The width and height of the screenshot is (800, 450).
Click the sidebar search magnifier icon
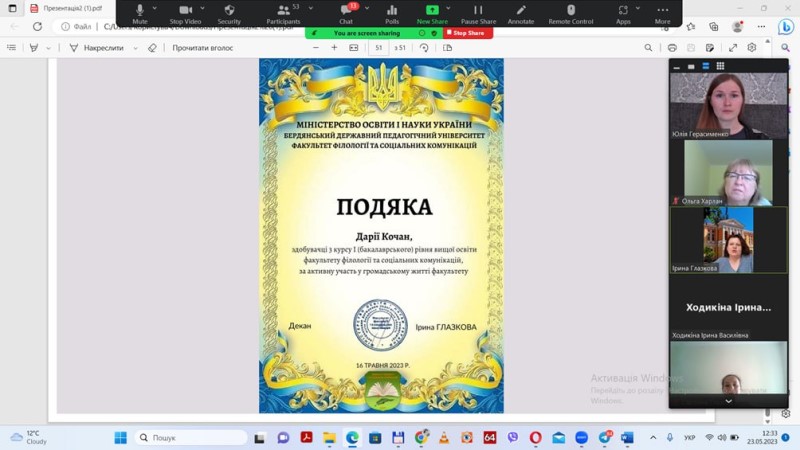[x=785, y=47]
